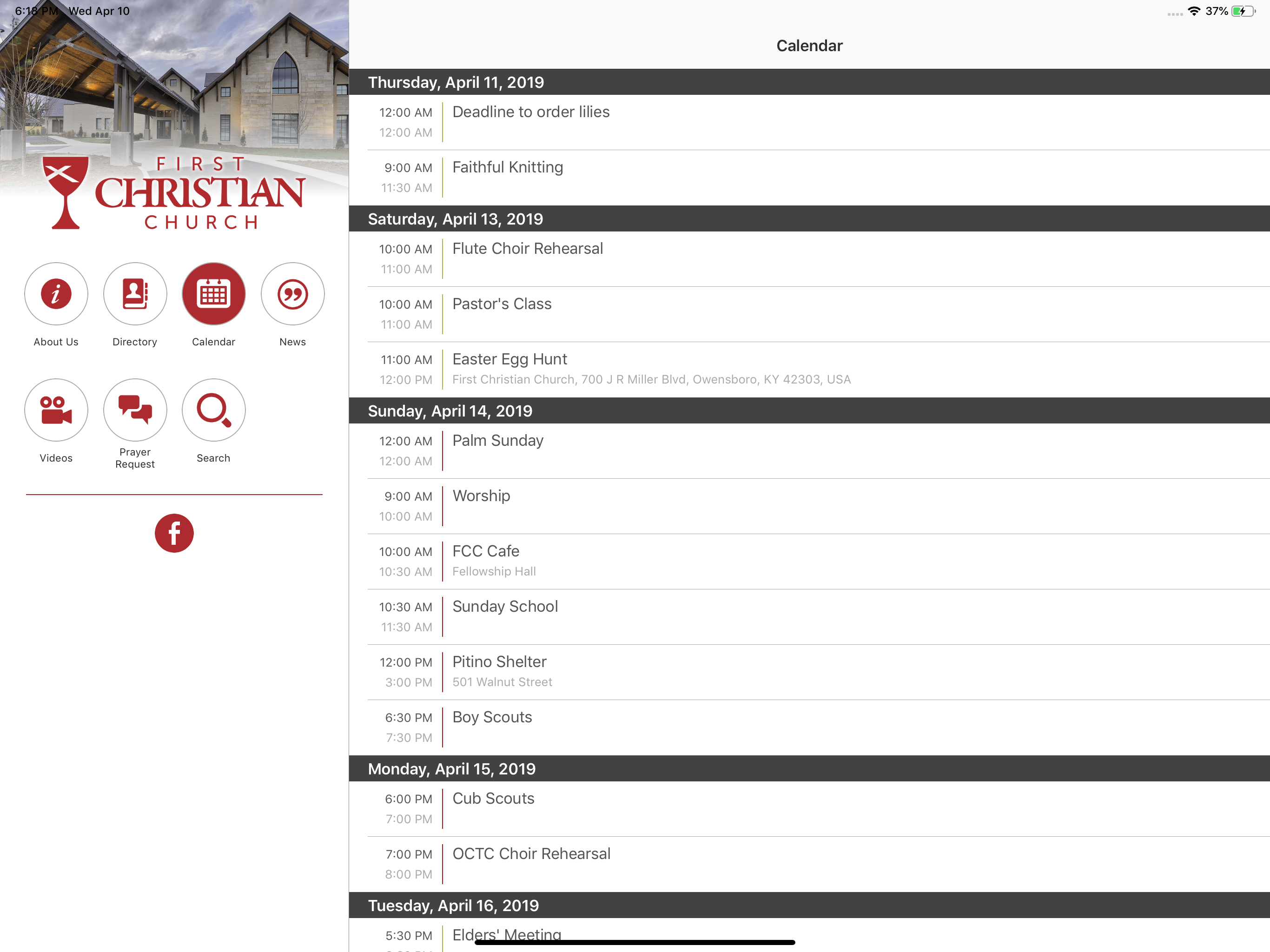Open the Facebook page icon
This screenshot has height=952, width=1270.
pyautogui.click(x=174, y=533)
